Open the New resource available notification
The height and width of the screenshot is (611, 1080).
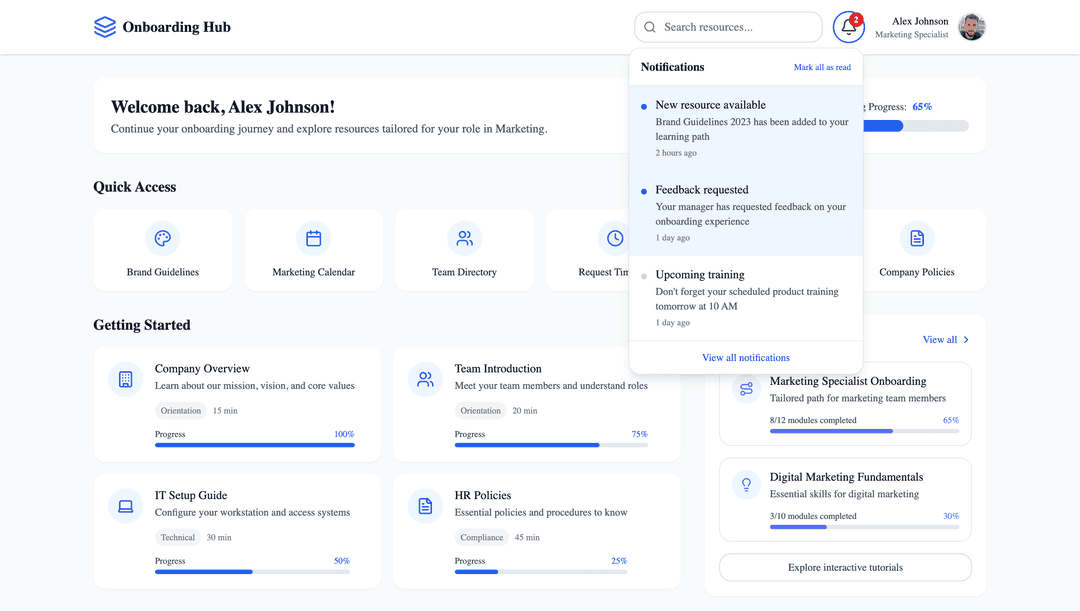[746, 128]
